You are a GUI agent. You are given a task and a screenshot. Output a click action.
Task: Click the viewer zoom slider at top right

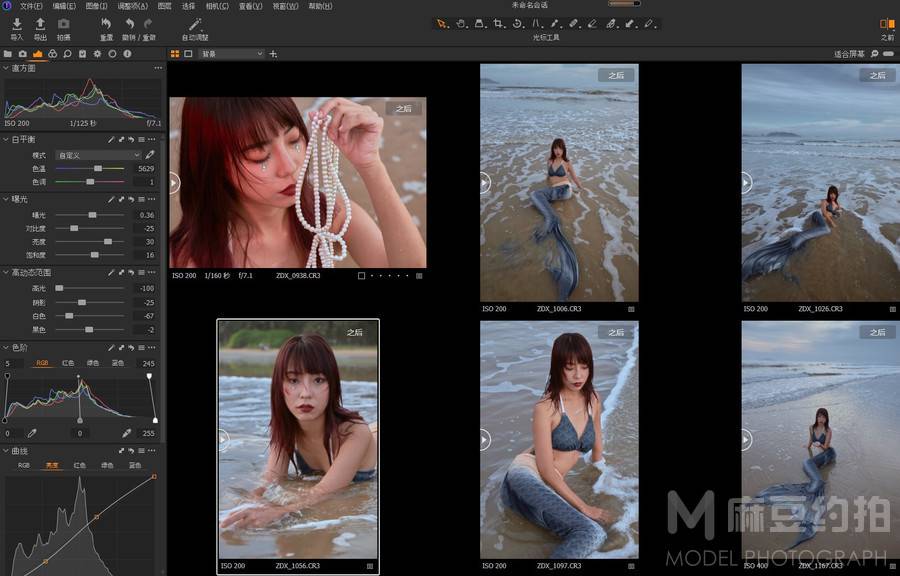click(x=889, y=54)
